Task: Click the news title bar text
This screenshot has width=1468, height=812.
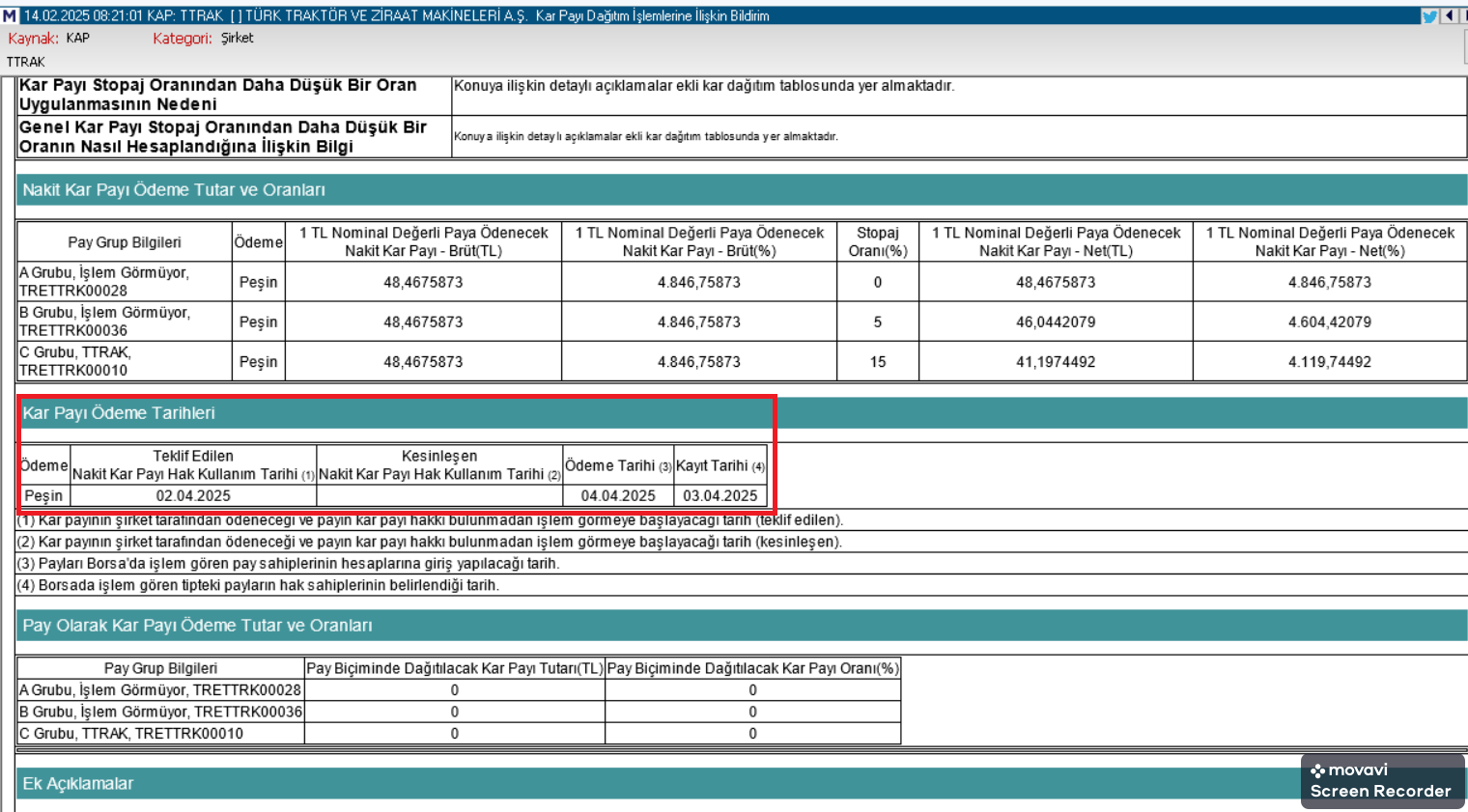Action: [x=396, y=15]
